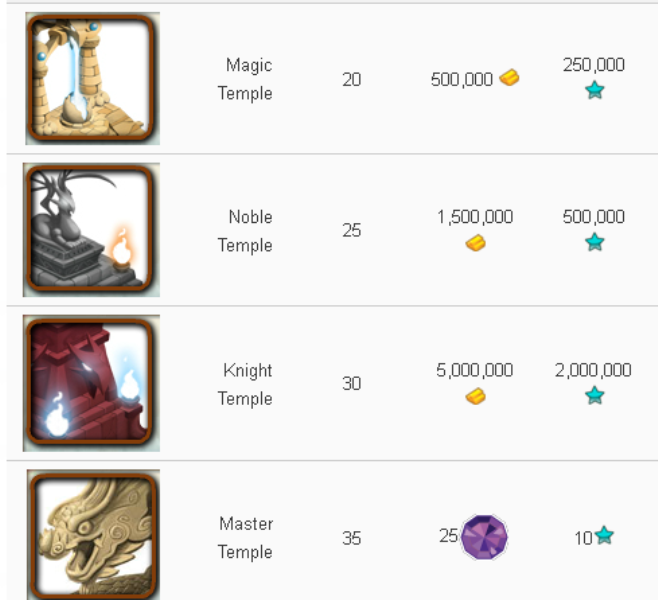The image size is (658, 600).
Task: Click the red Knight Temple image
Action: 92,383
